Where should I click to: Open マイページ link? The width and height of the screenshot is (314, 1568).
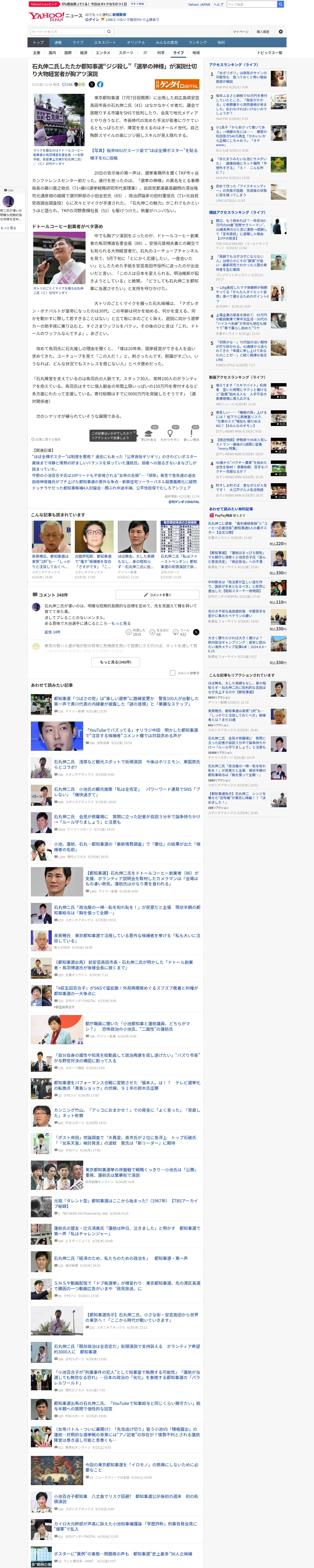click(240, 32)
